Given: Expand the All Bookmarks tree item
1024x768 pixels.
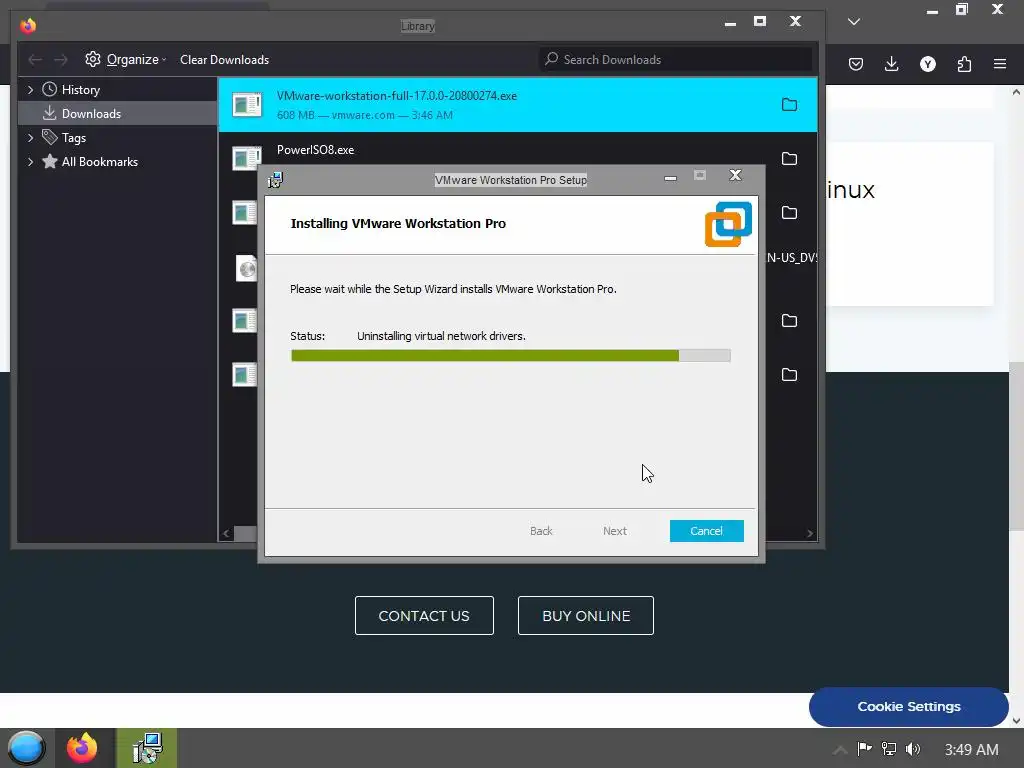Looking at the screenshot, I should 30,162.
